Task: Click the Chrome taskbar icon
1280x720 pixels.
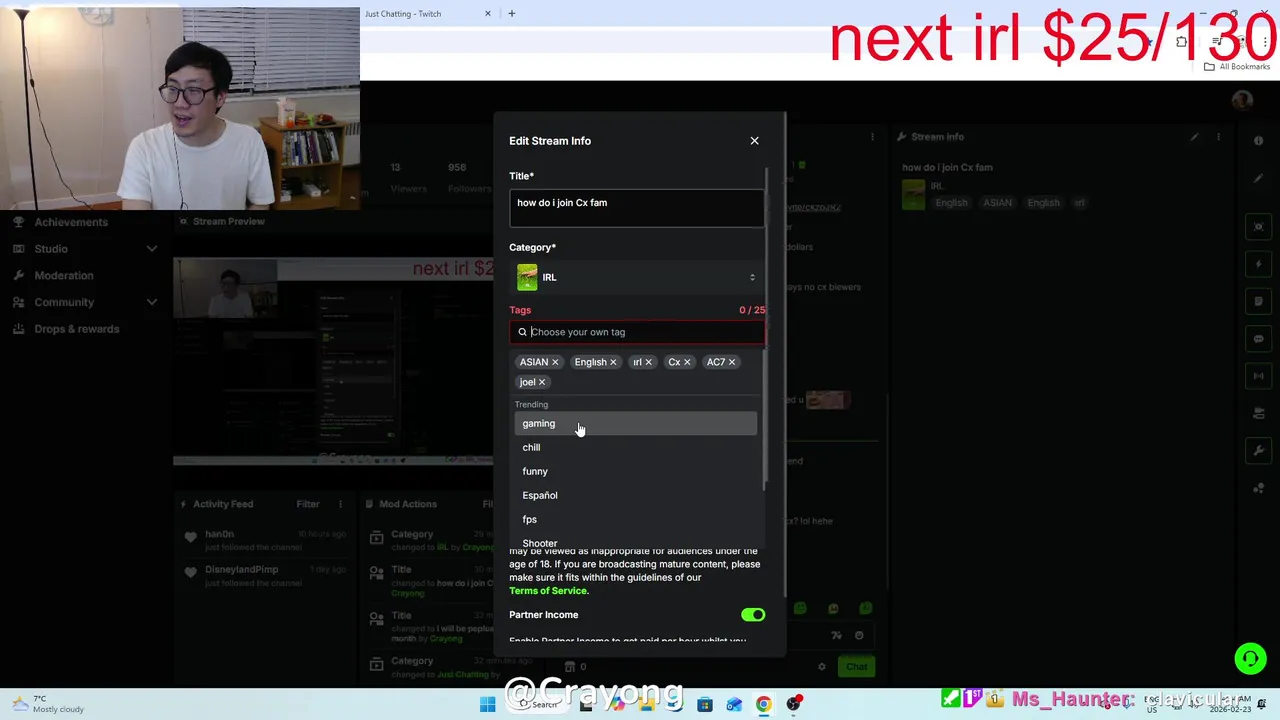Action: [763, 704]
